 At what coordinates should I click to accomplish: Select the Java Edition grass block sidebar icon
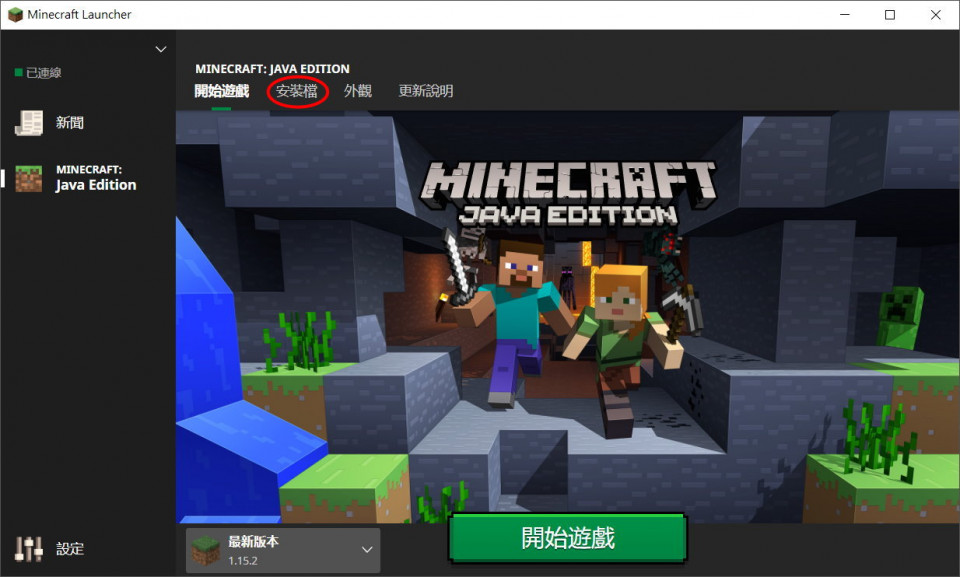pyautogui.click(x=29, y=178)
